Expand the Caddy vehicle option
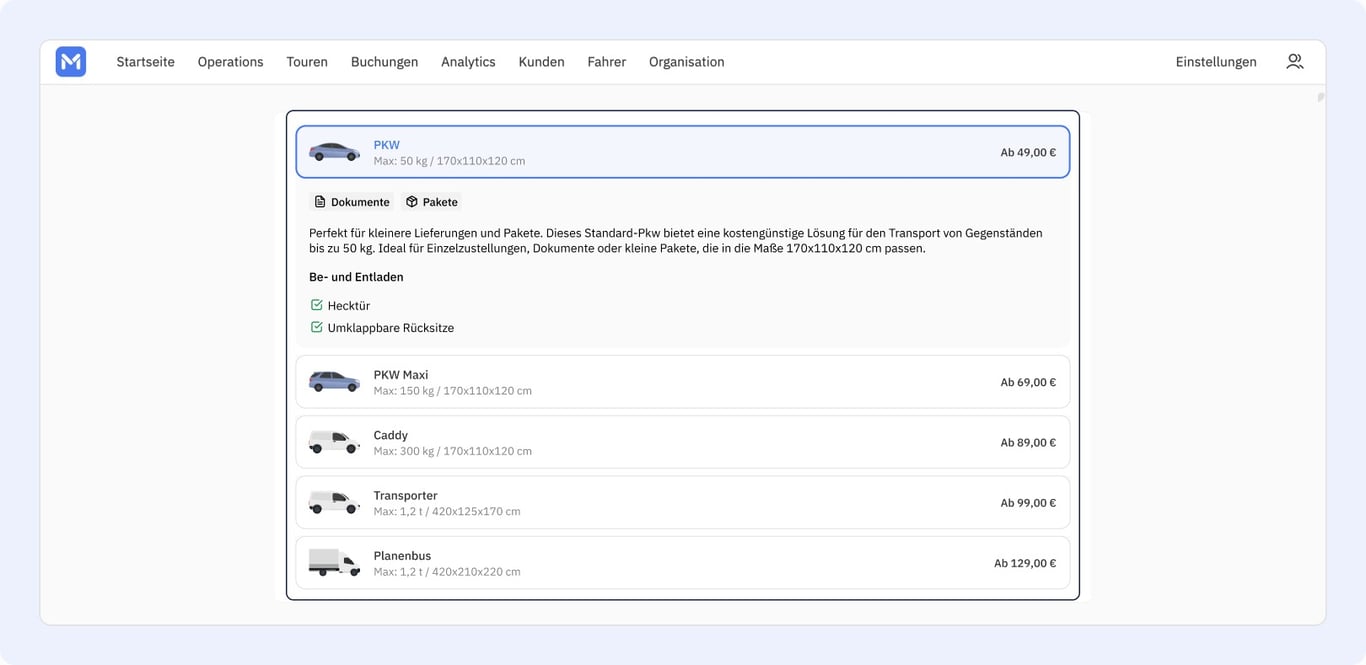Image resolution: width=1366 pixels, height=665 pixels. coord(683,442)
